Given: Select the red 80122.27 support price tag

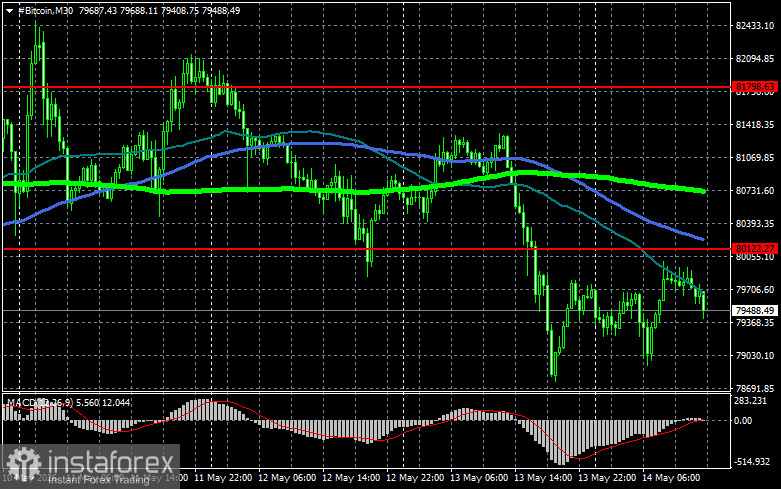Looking at the screenshot, I should (x=755, y=248).
